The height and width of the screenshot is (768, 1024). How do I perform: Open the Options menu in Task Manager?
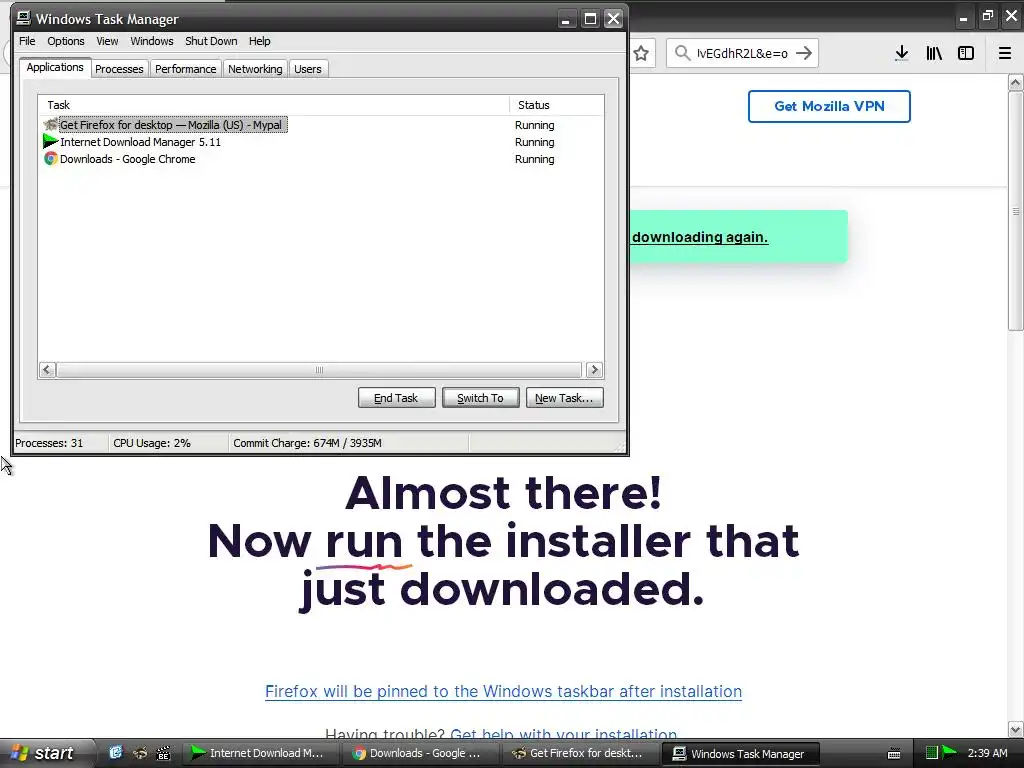(x=65, y=41)
